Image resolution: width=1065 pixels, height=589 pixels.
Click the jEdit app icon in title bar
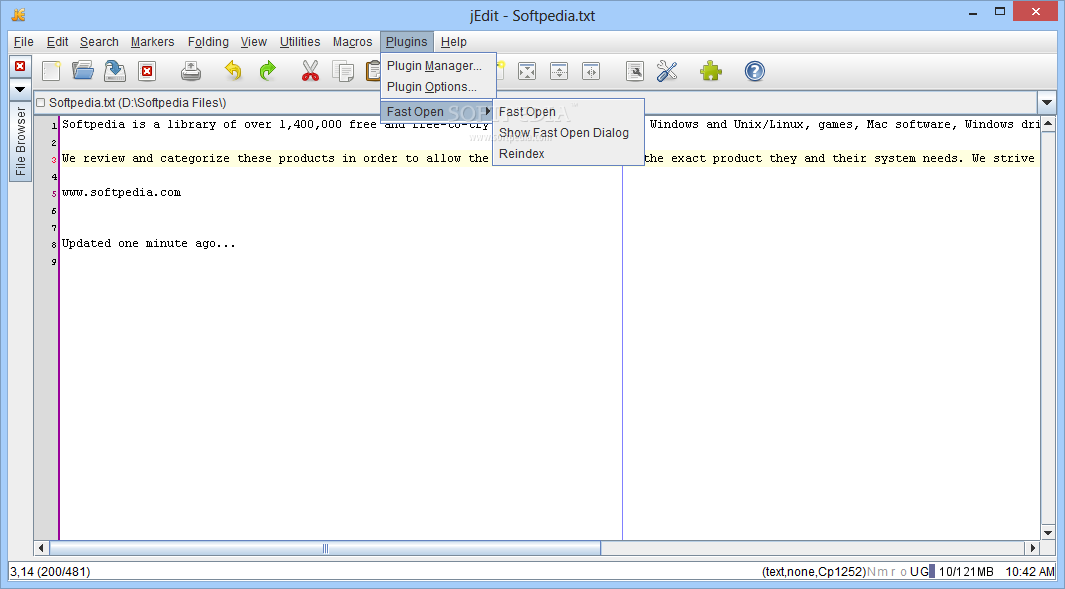click(x=18, y=15)
